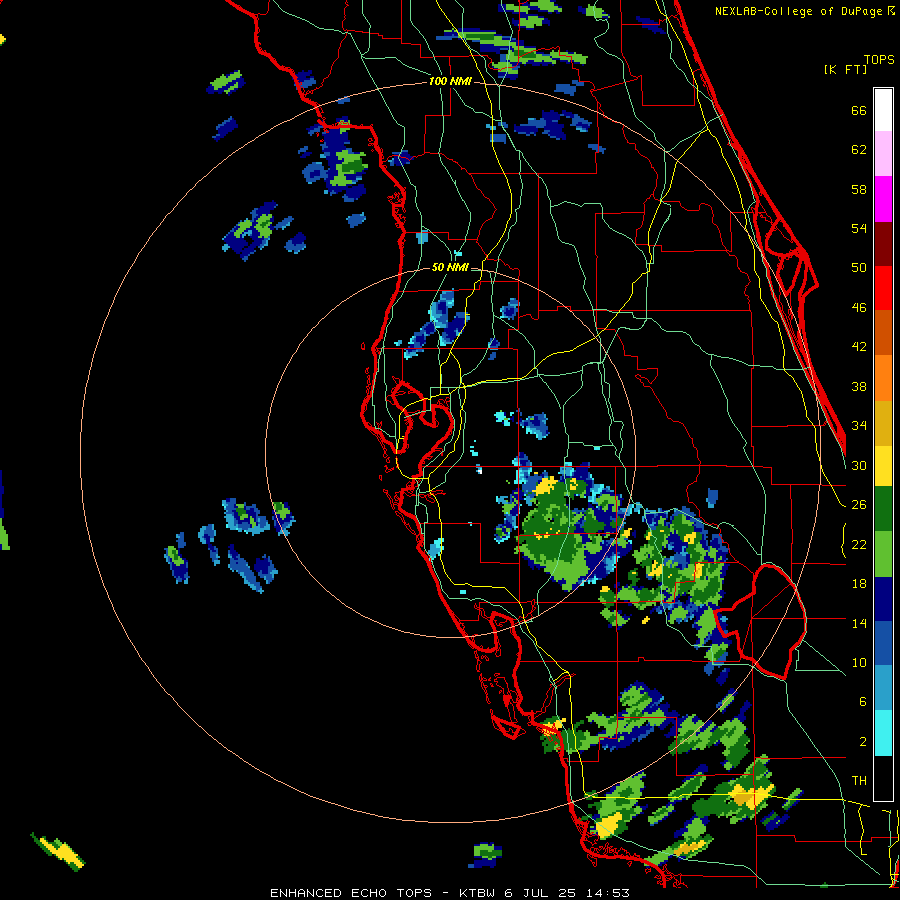Click the medium blue 10-14 kft legend swatch

[x=883, y=644]
